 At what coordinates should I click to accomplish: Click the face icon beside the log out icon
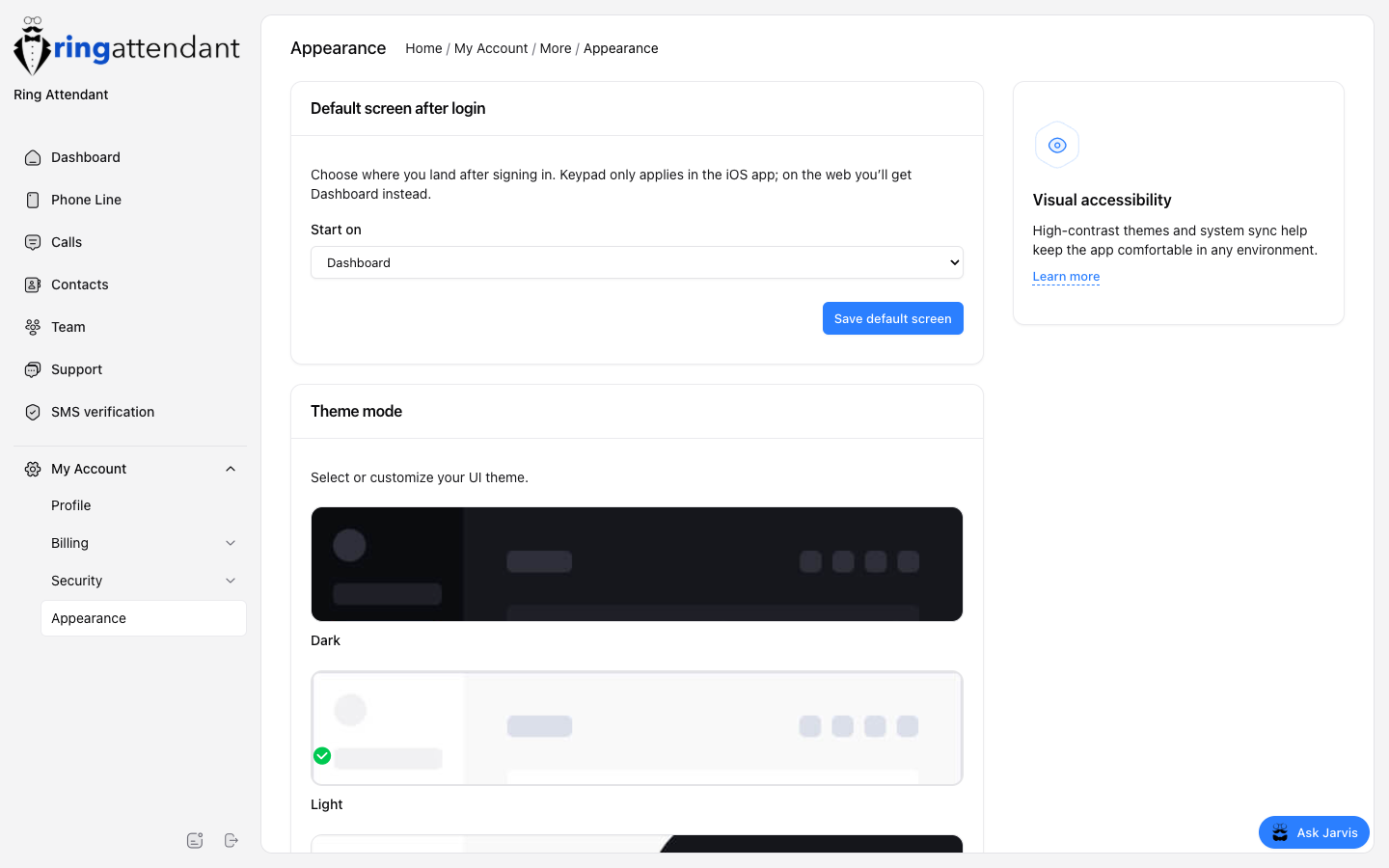coord(195,840)
